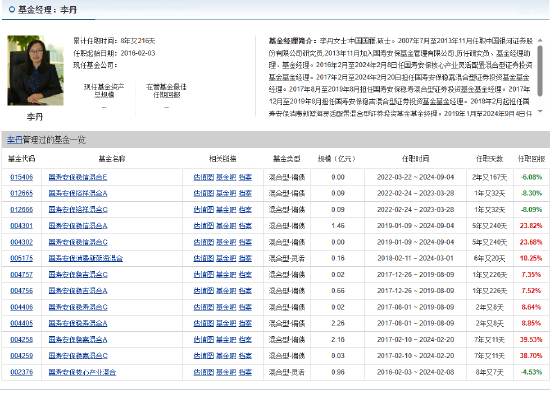Open fund code link 012666
This screenshot has width=550, height=394.
click(x=21, y=210)
